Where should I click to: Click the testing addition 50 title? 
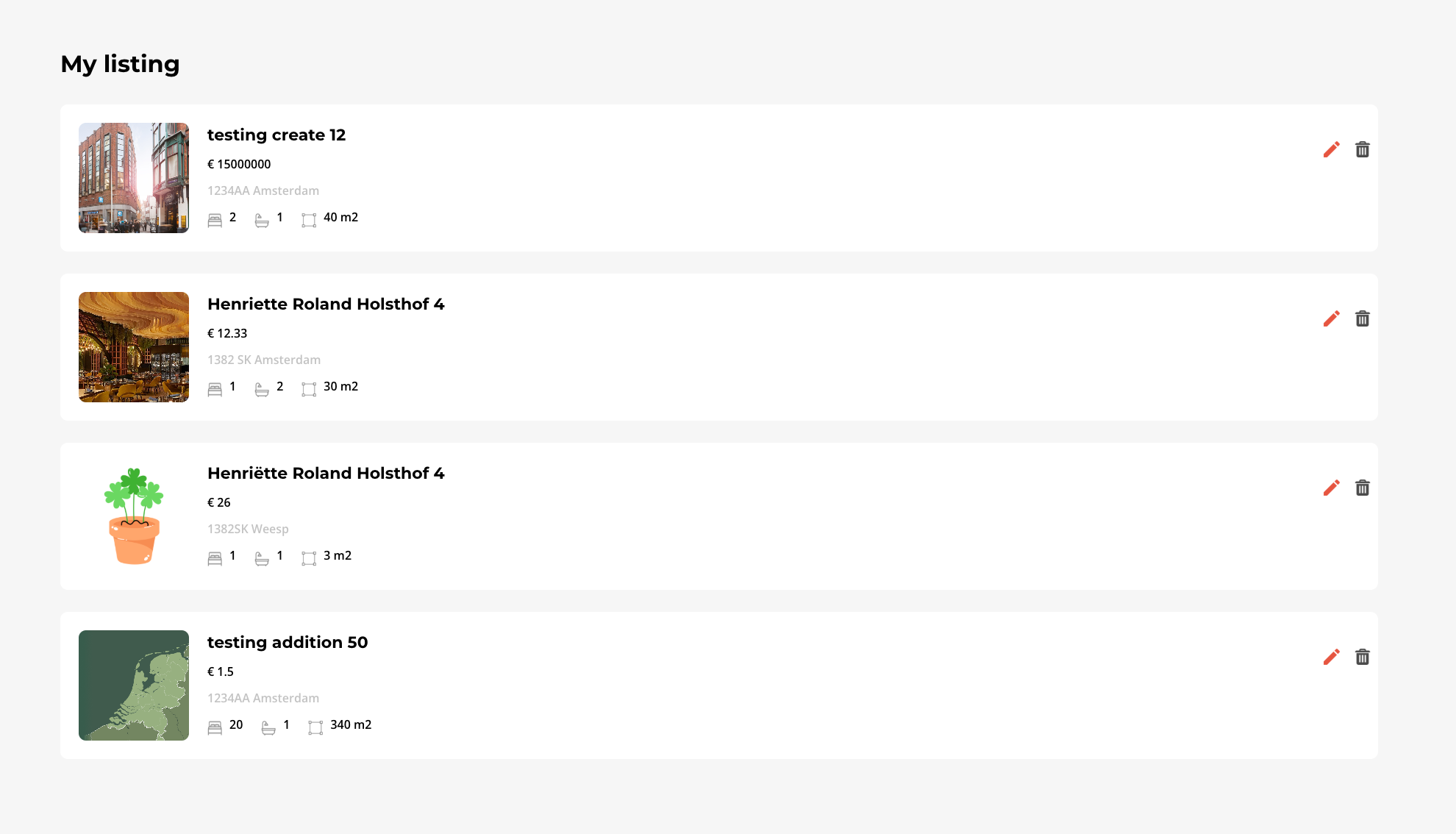(288, 643)
